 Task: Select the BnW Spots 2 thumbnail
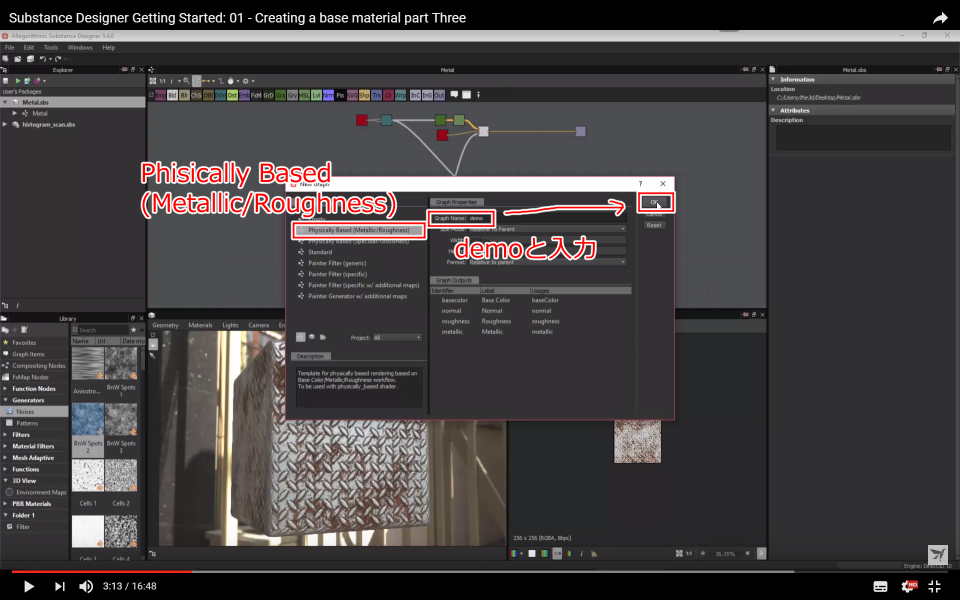click(88, 419)
